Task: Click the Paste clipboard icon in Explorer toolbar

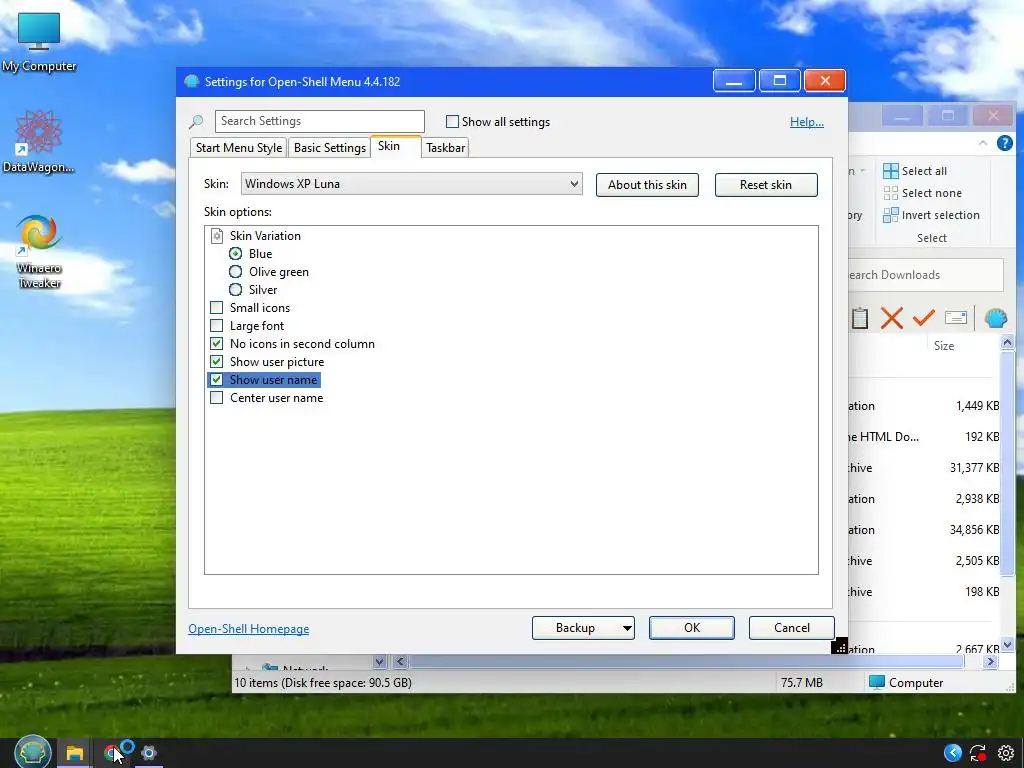Action: coord(859,318)
